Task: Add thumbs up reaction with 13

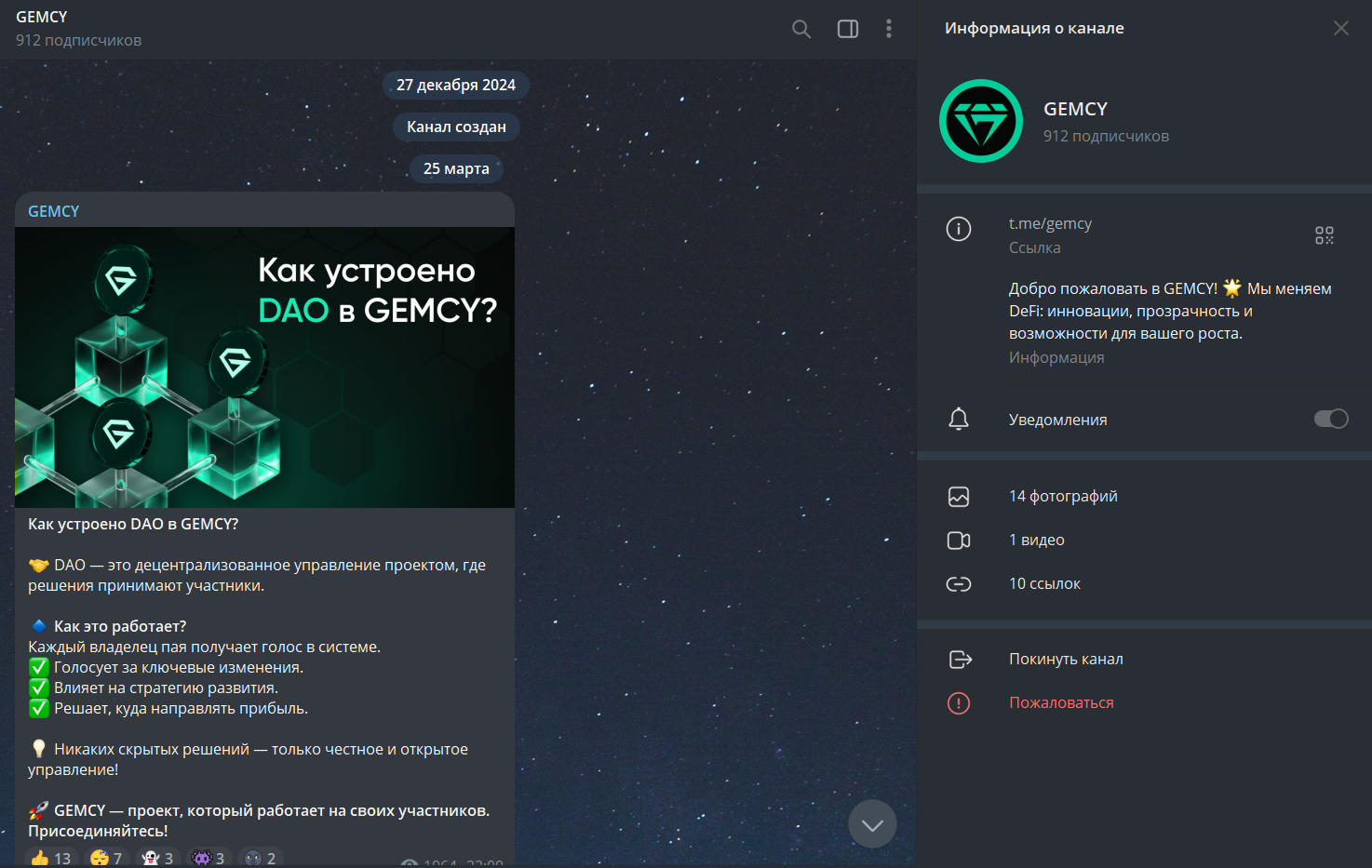Action: coord(51,858)
